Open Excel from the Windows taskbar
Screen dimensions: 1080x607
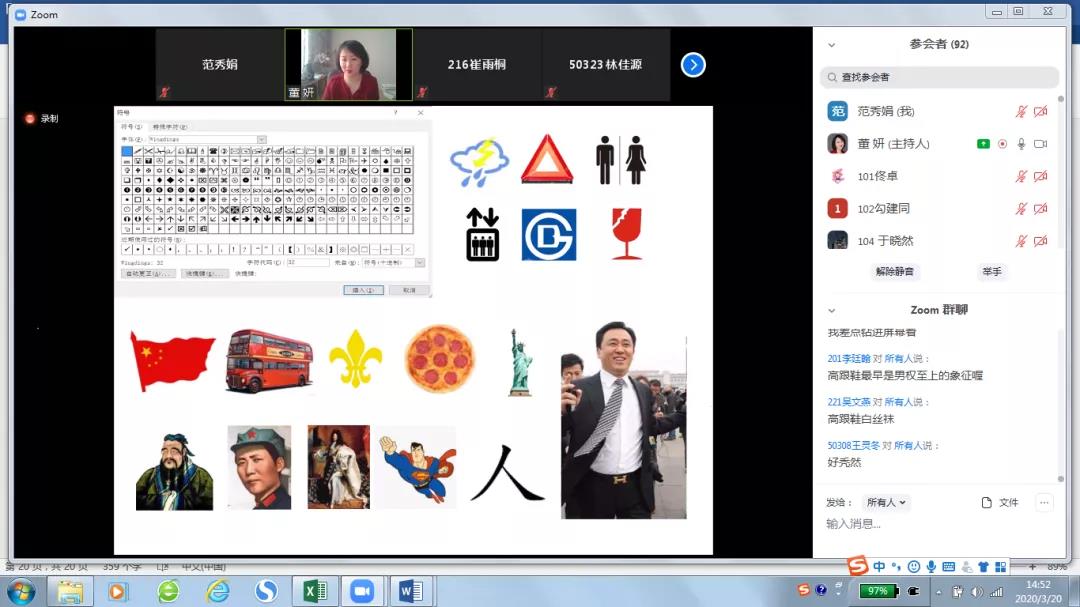[x=314, y=591]
